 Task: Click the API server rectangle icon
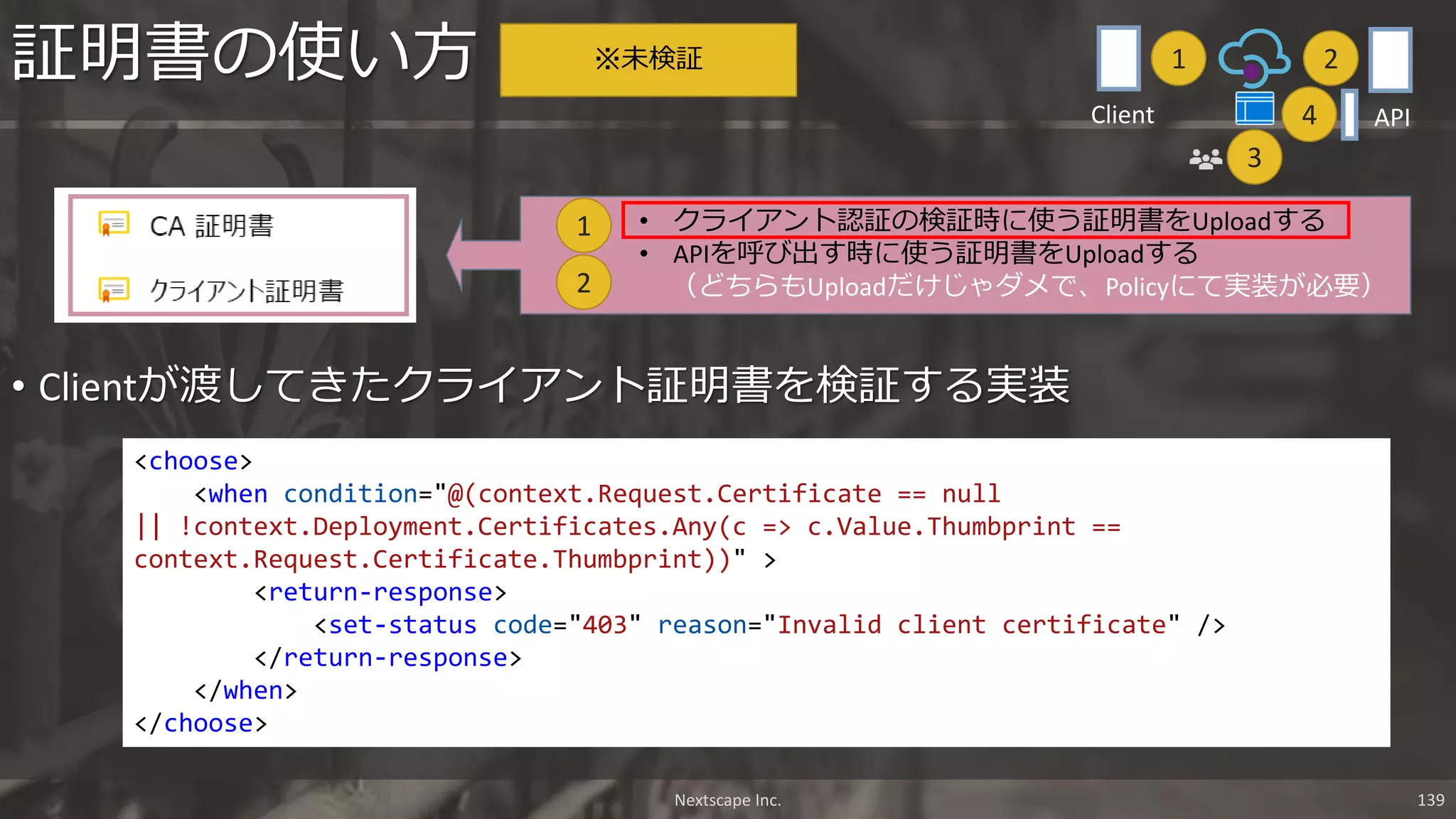(1391, 60)
